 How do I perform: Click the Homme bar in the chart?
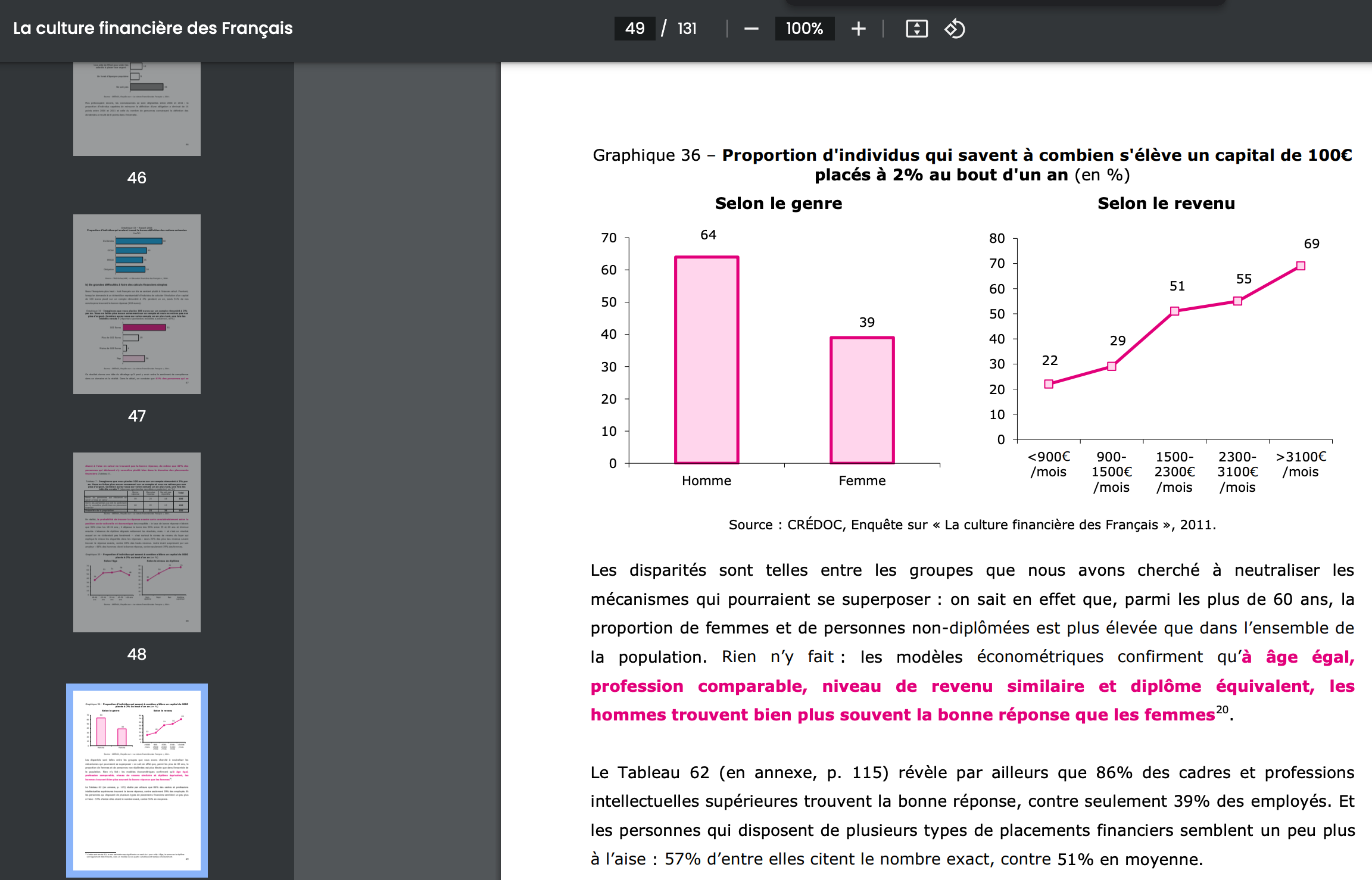(x=707, y=360)
